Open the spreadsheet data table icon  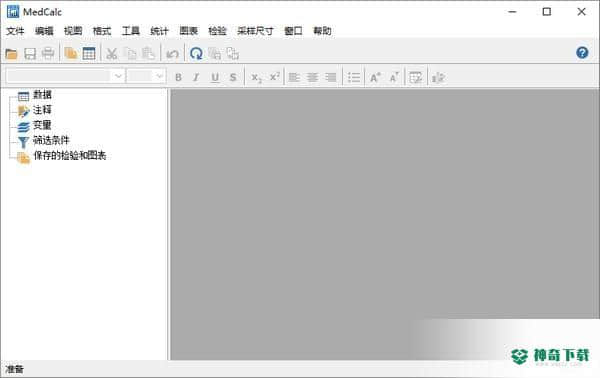tap(89, 54)
